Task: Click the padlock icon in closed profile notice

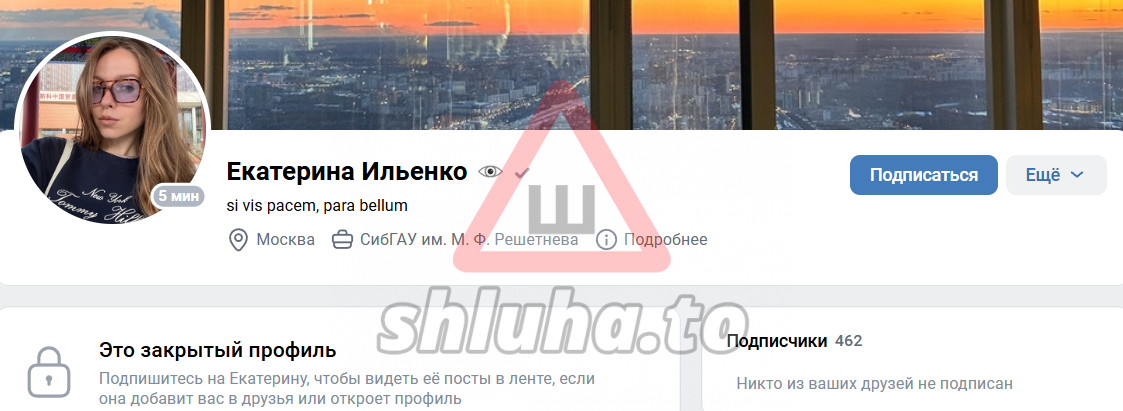Action: pyautogui.click(x=49, y=372)
